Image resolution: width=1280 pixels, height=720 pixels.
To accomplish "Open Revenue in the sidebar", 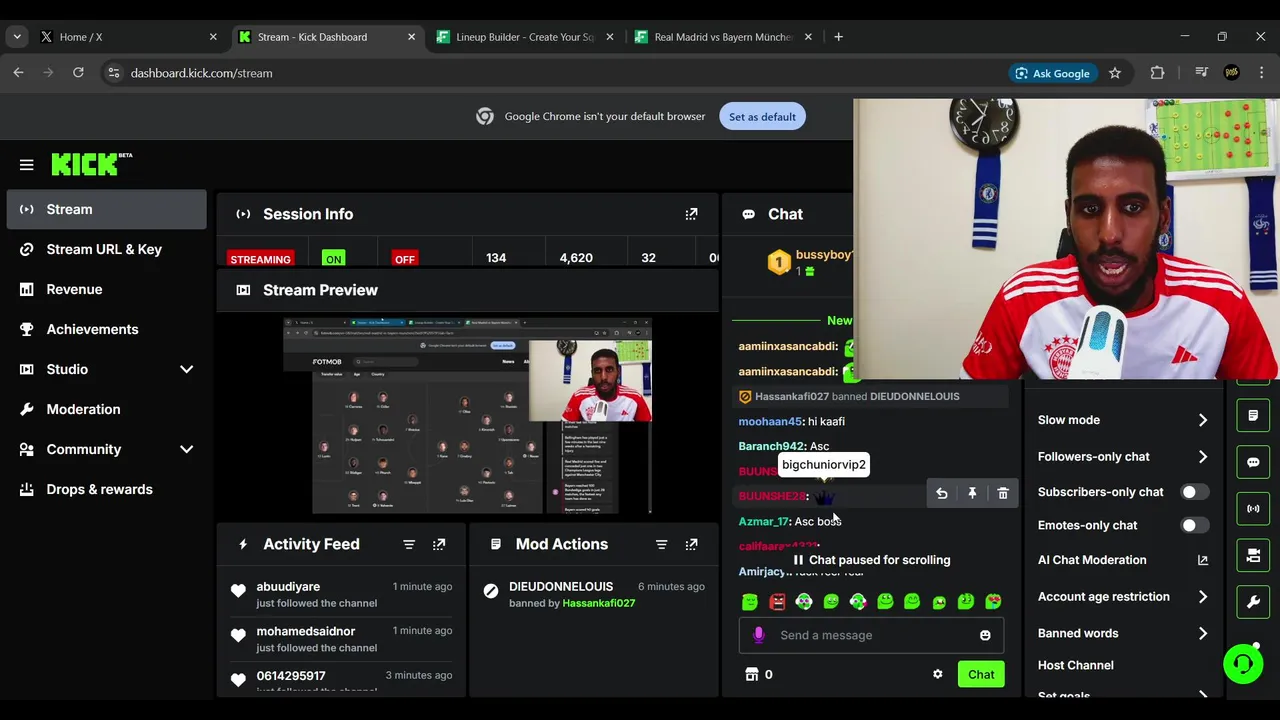I will tap(106, 289).
